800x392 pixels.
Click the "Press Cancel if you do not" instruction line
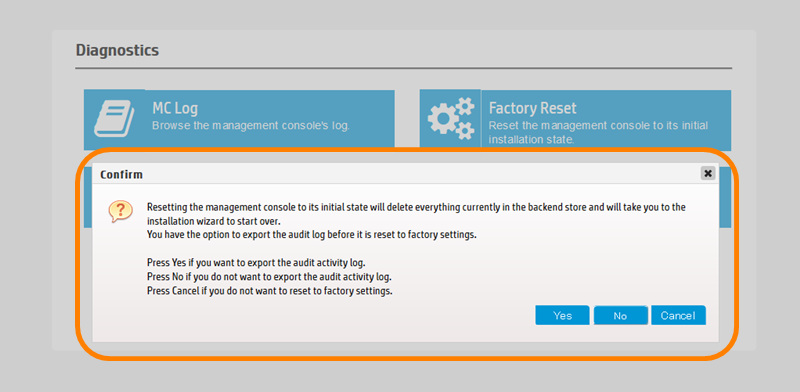click(x=270, y=292)
